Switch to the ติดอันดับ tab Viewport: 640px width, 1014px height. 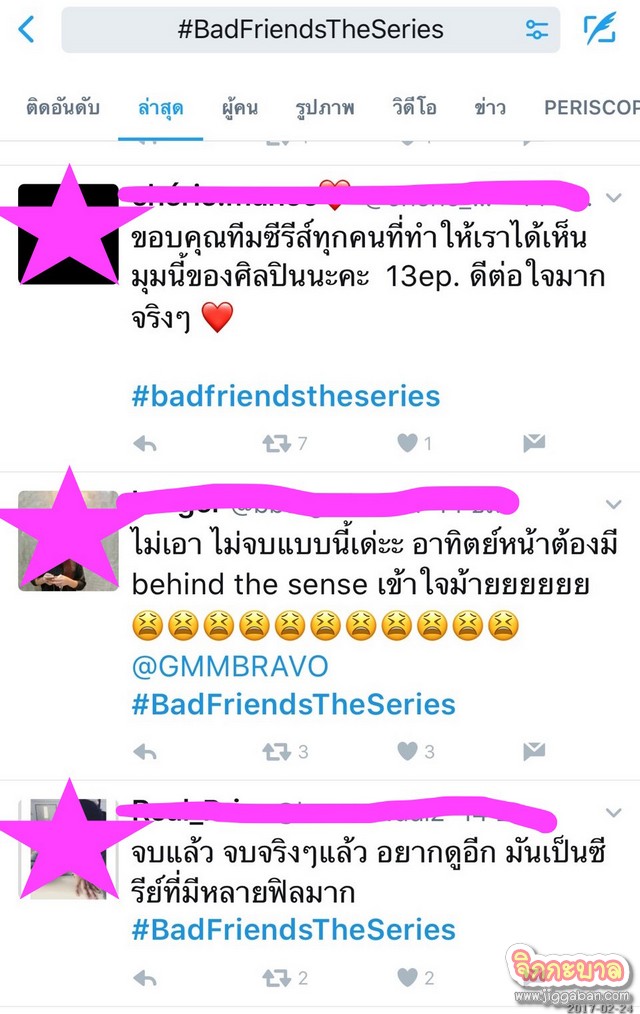click(63, 107)
